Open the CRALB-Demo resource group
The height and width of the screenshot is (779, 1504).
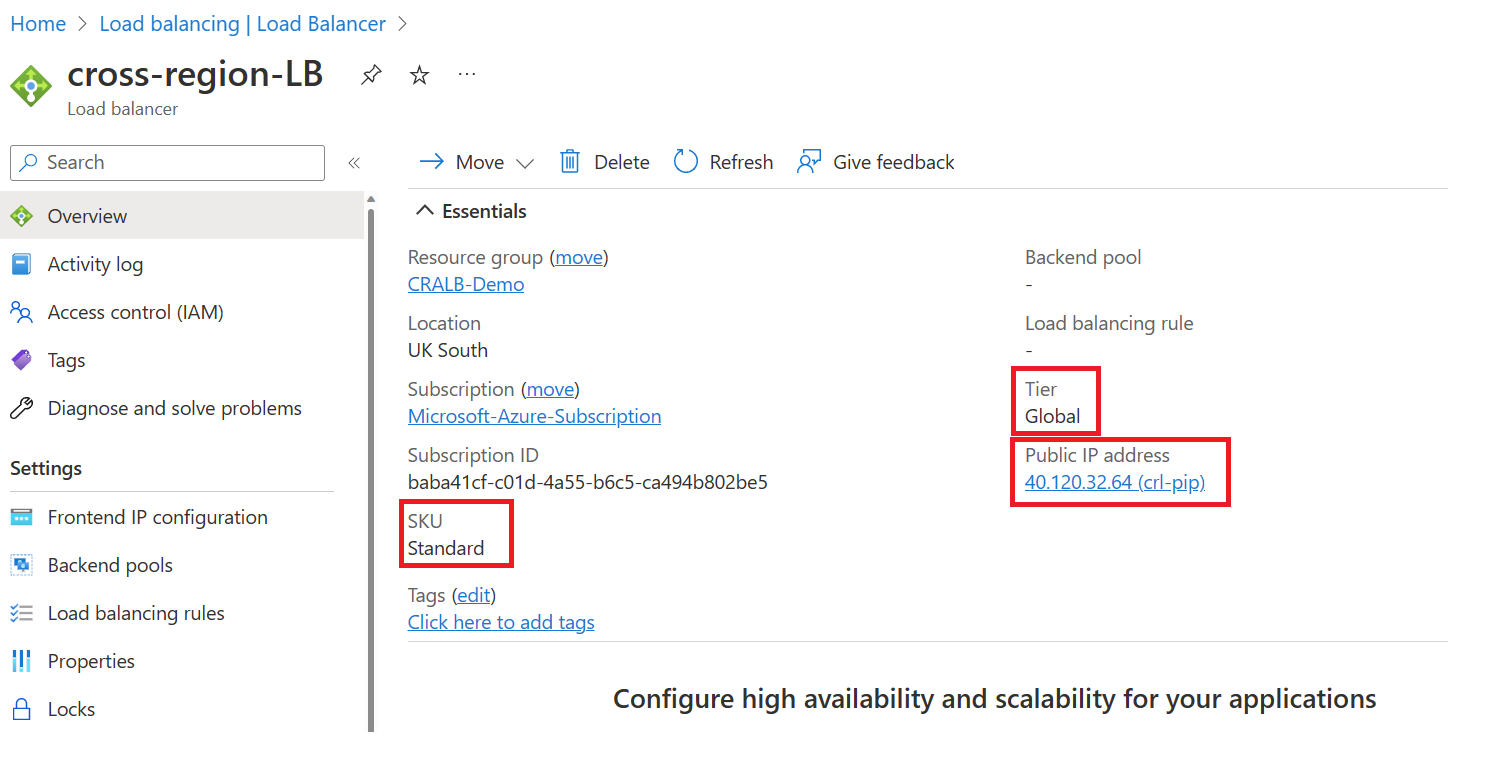(x=465, y=284)
